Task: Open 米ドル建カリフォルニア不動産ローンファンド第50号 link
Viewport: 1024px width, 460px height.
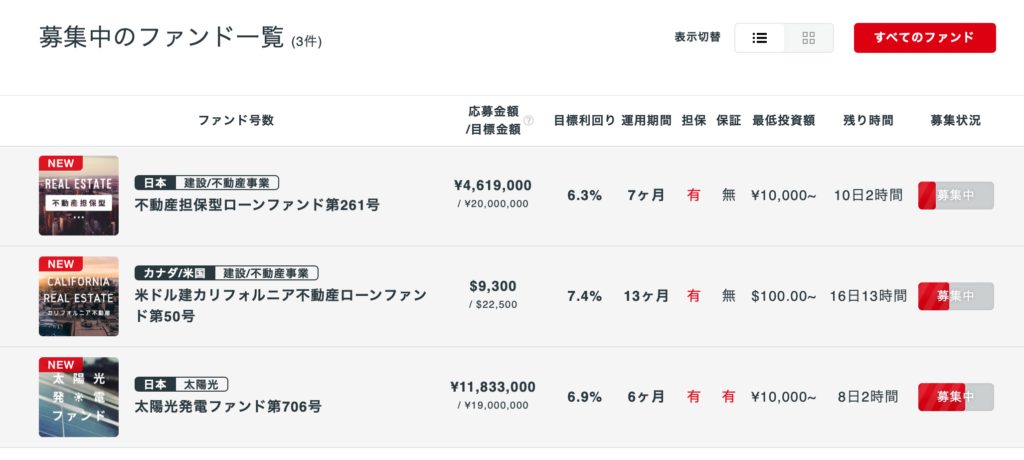Action: [281, 306]
